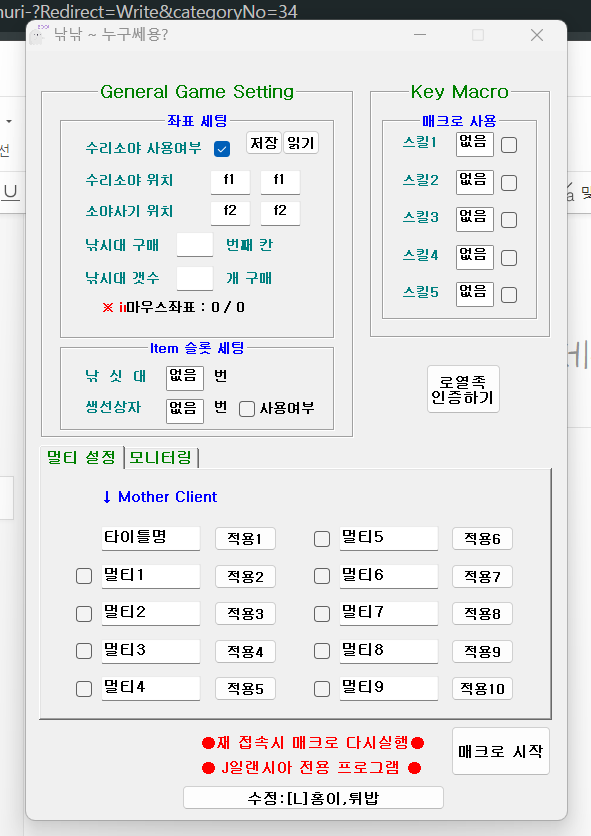Click the 적용10 button
Viewport: 591px width, 836px height.
482,689
